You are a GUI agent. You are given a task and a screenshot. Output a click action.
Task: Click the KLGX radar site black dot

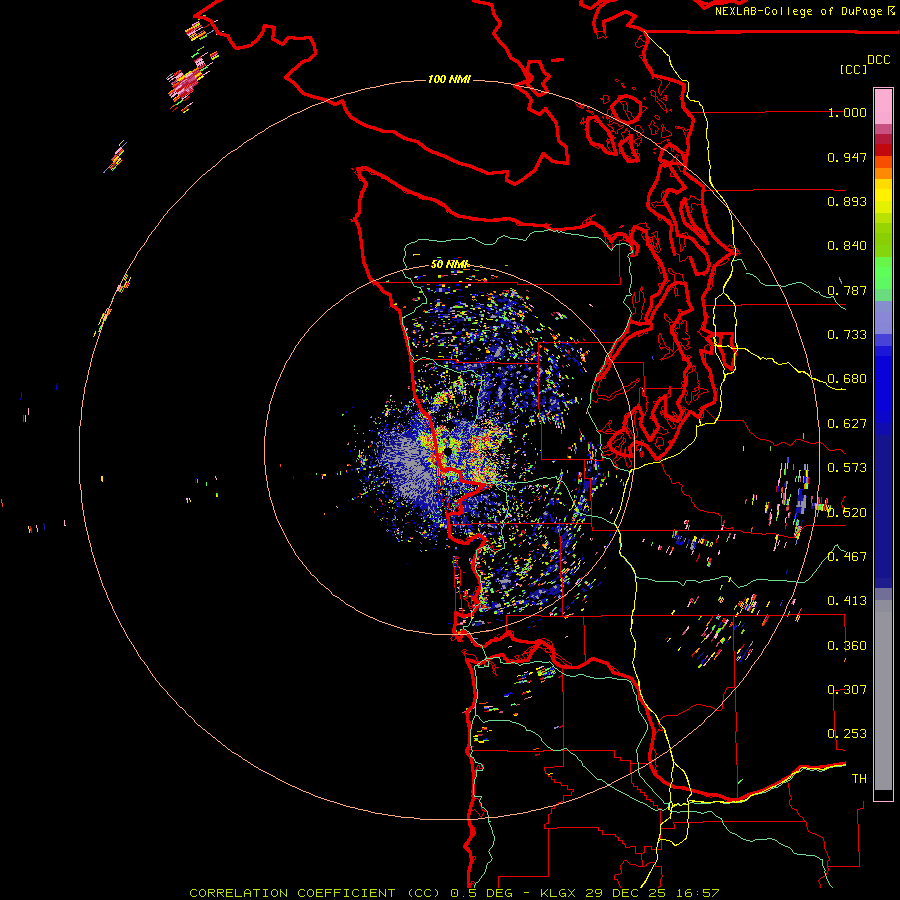click(447, 452)
